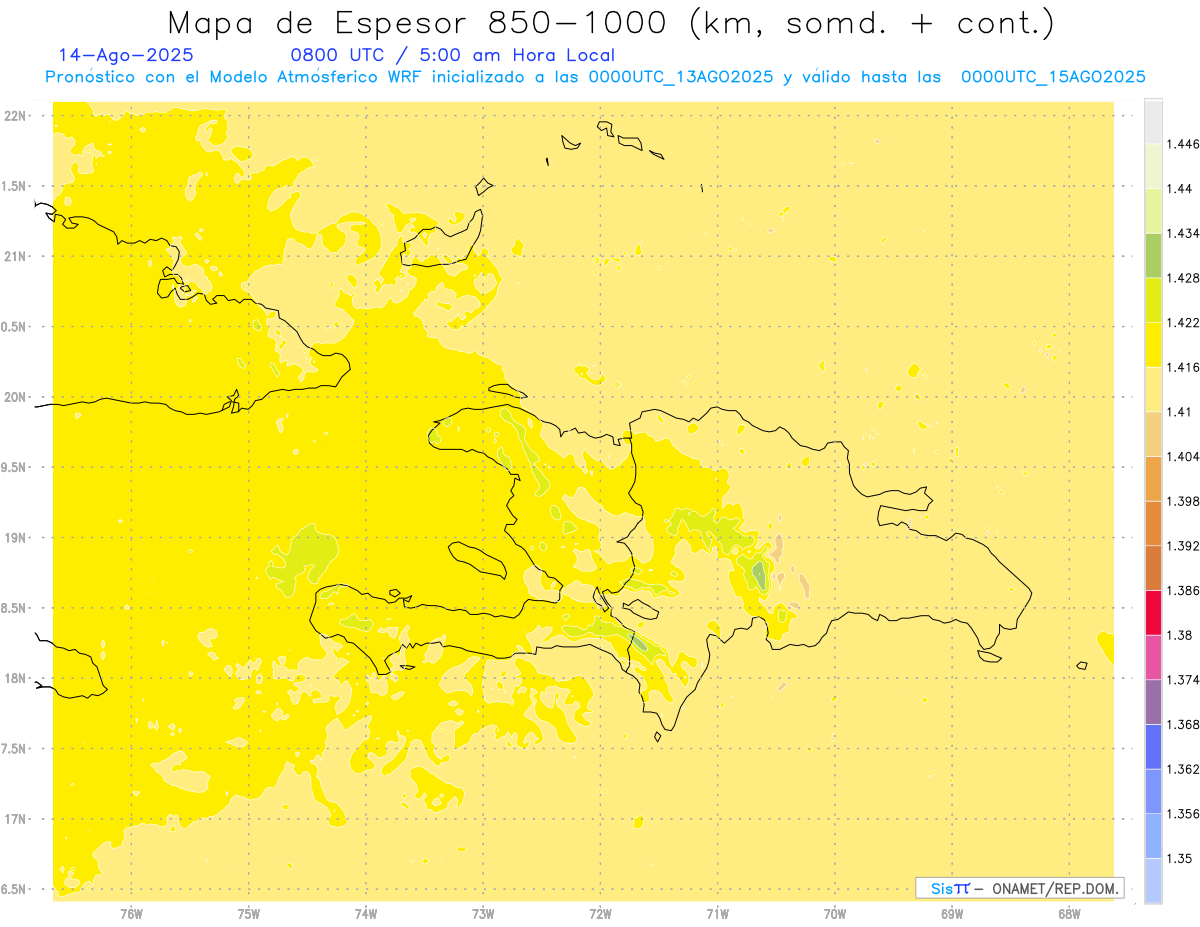Click the latitude label 17N
This screenshot has height=927, width=1200.
(15, 819)
